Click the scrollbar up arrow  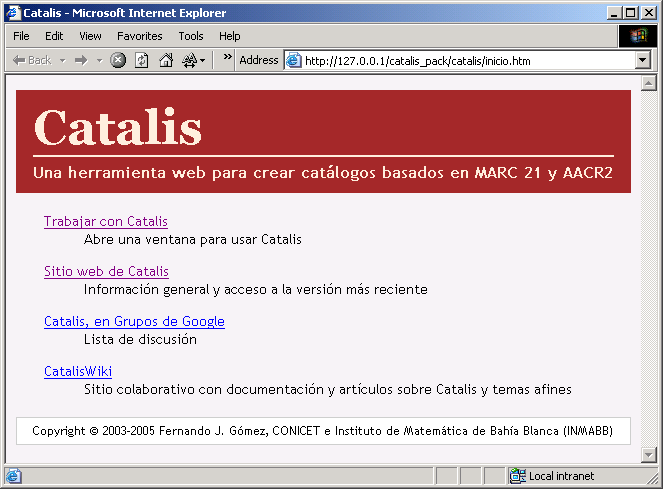648,83
